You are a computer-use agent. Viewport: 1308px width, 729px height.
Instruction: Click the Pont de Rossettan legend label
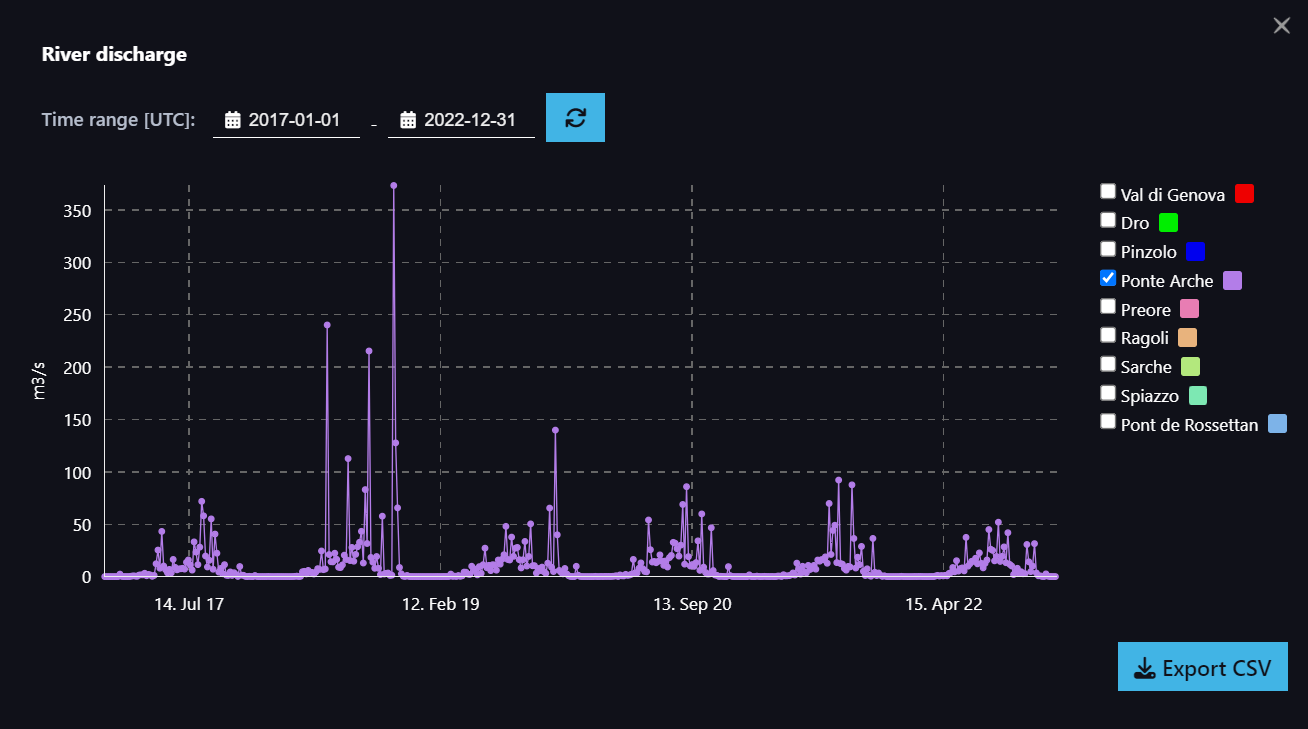click(x=1190, y=425)
